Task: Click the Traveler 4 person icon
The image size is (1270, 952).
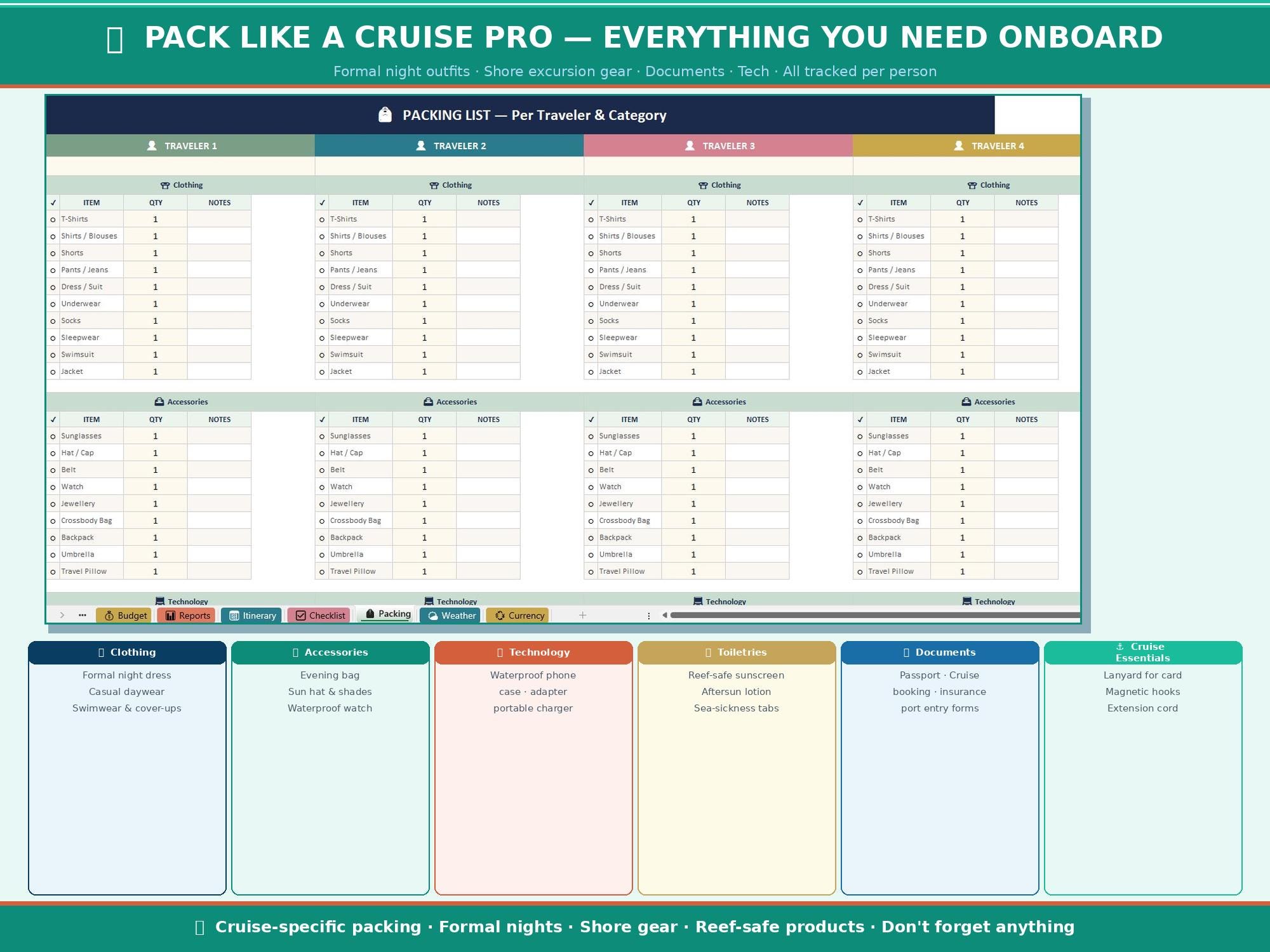Action: 959,145
